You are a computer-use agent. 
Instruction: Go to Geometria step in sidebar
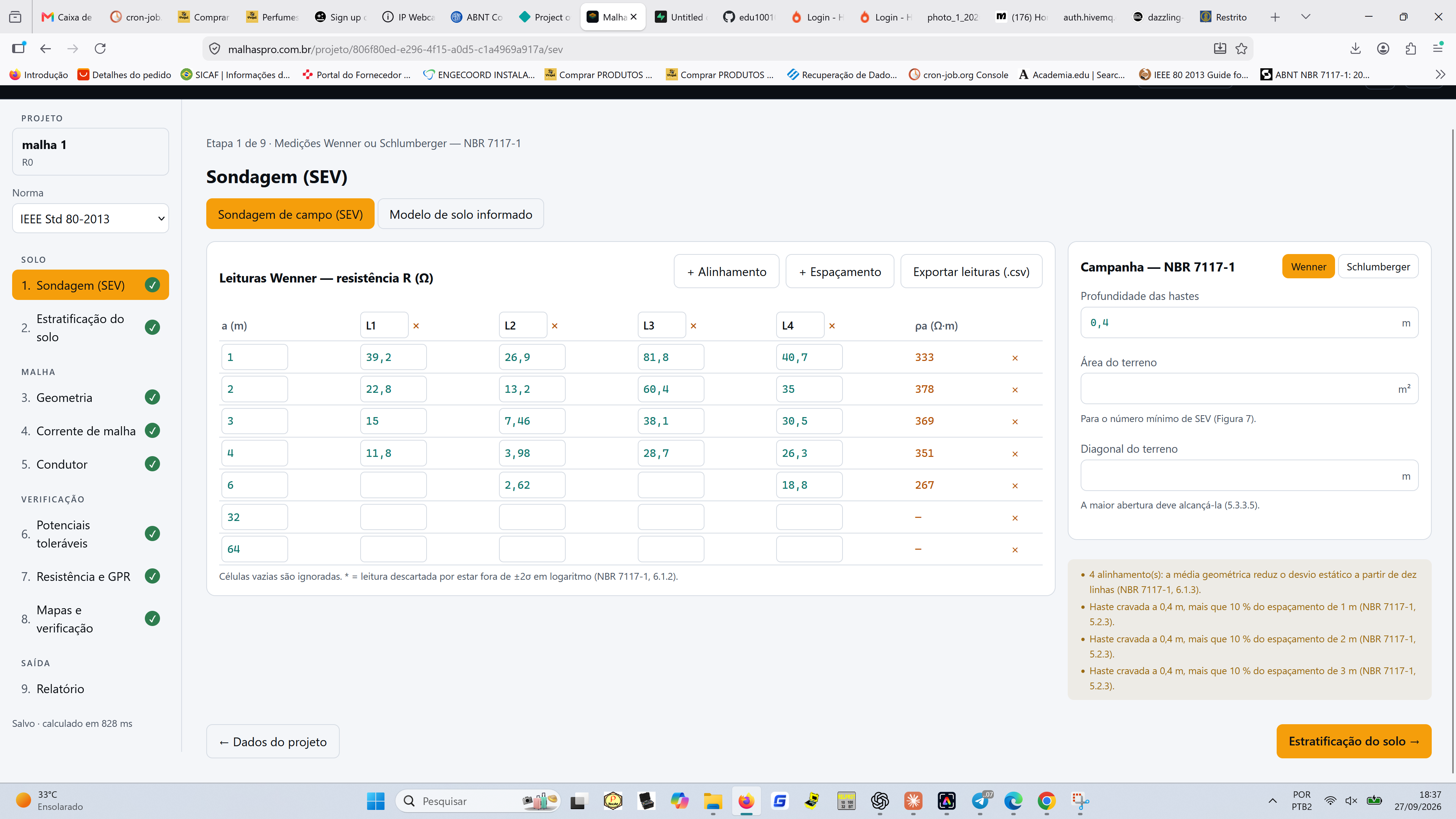click(91, 397)
